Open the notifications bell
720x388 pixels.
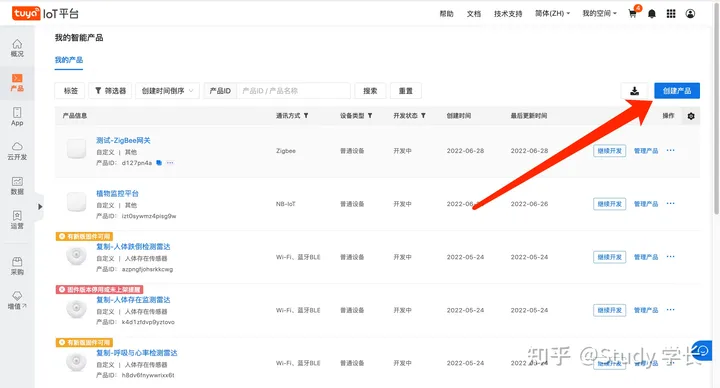[x=652, y=14]
